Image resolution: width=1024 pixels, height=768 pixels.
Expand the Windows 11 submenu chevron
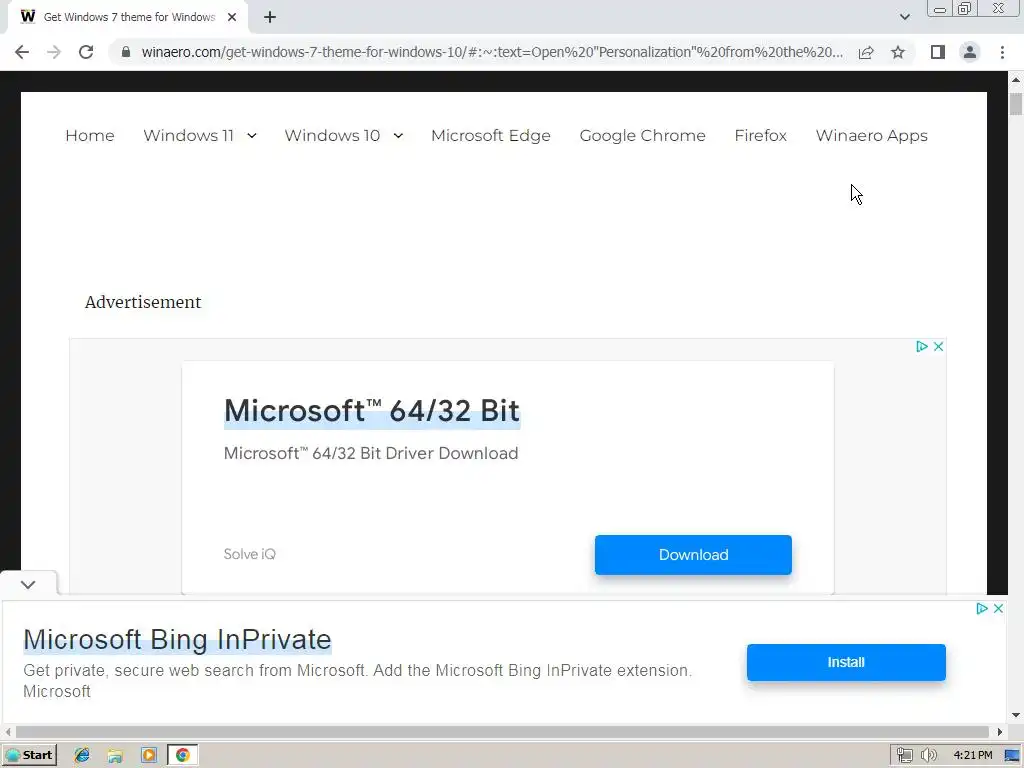[x=251, y=136]
